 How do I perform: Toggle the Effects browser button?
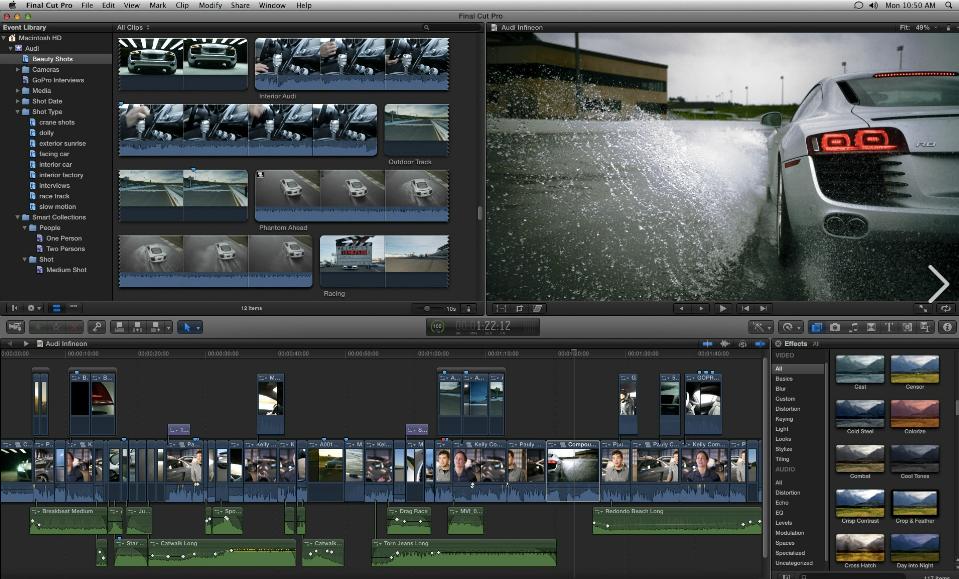pos(816,327)
